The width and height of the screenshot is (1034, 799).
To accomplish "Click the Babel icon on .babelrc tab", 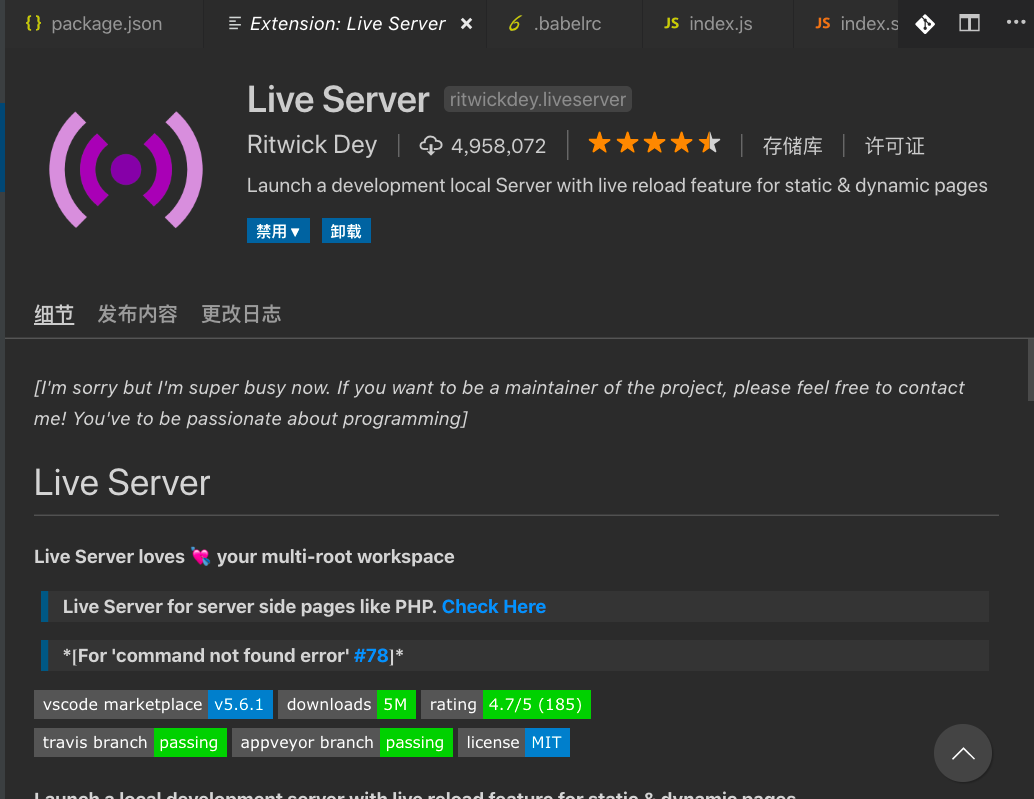I will click(x=515, y=24).
